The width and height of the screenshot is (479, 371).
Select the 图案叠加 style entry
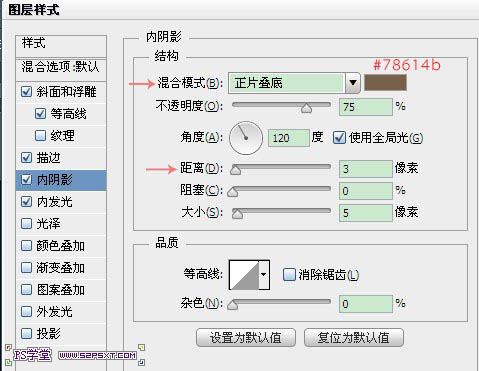click(60, 289)
